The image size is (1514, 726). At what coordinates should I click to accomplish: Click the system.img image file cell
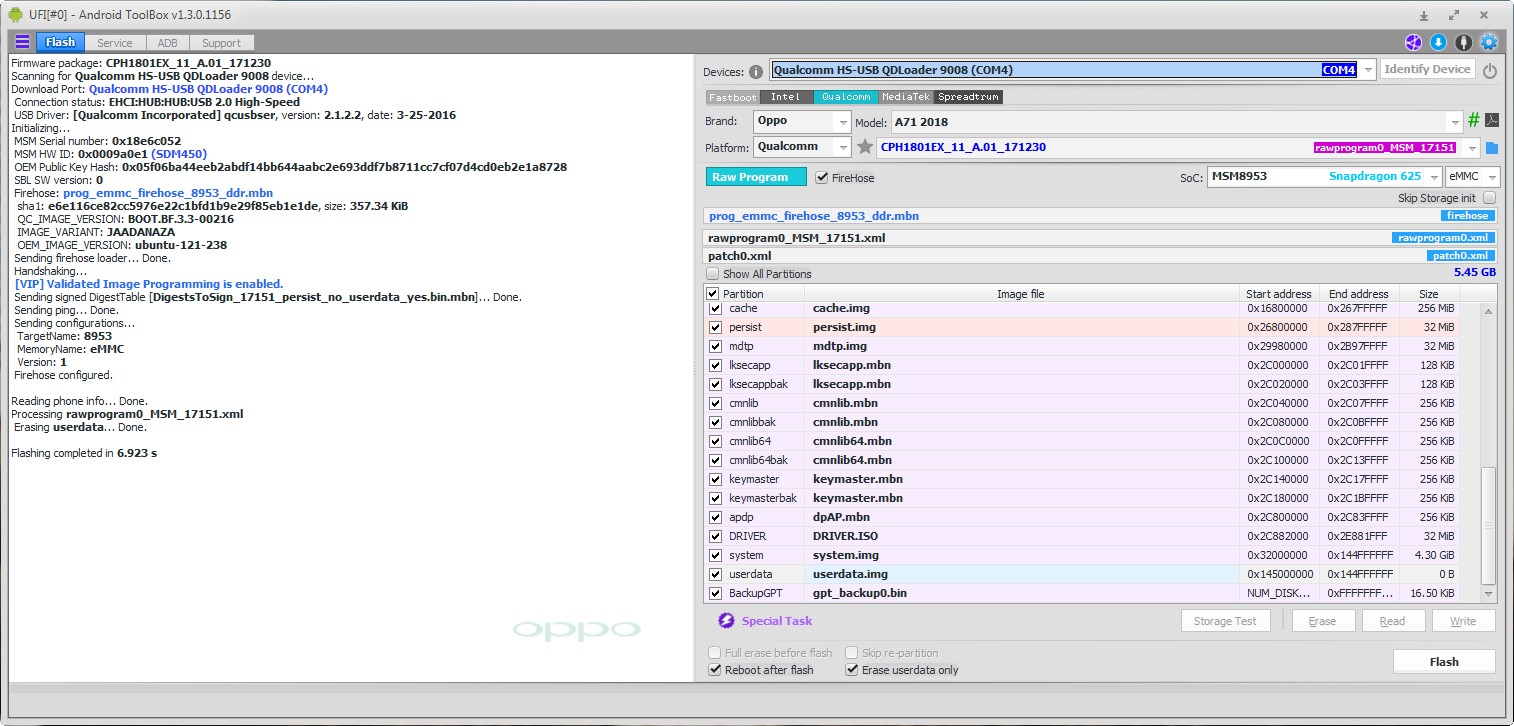point(1022,555)
